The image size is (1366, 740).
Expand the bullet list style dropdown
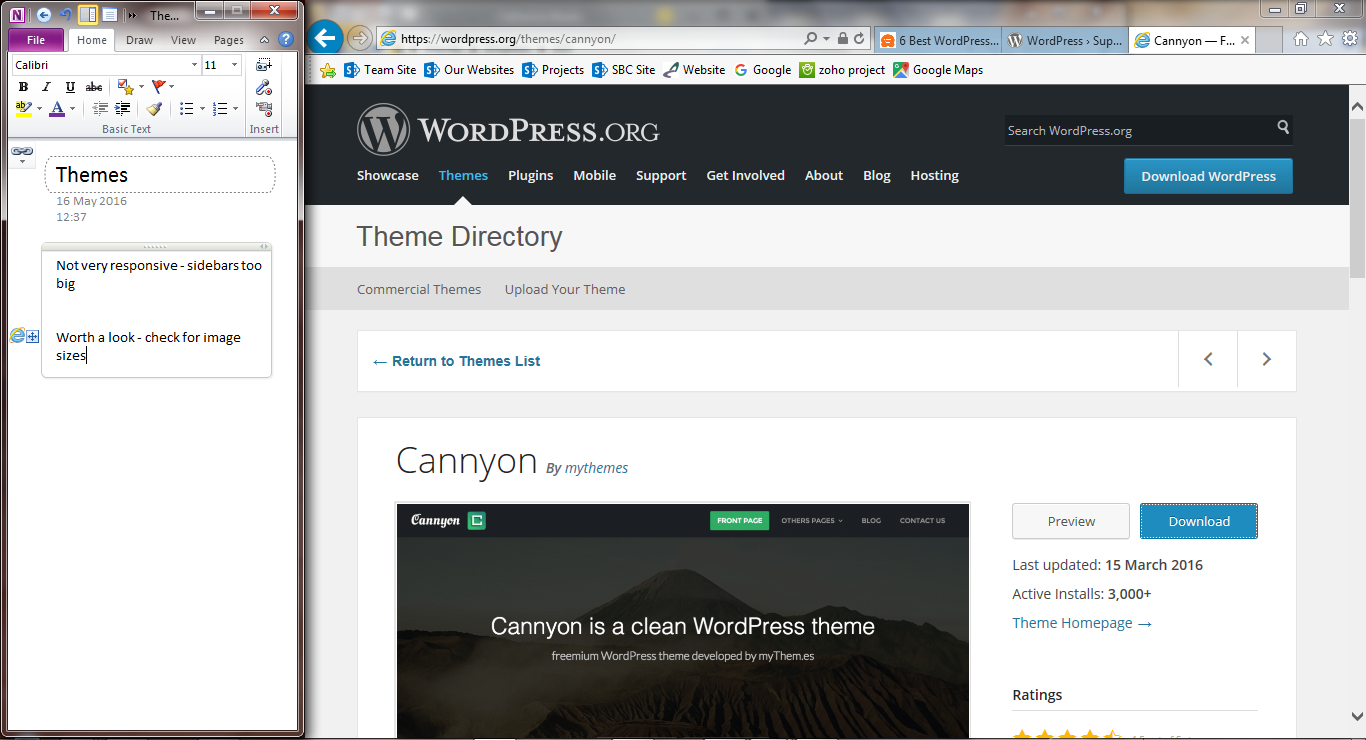click(x=202, y=109)
